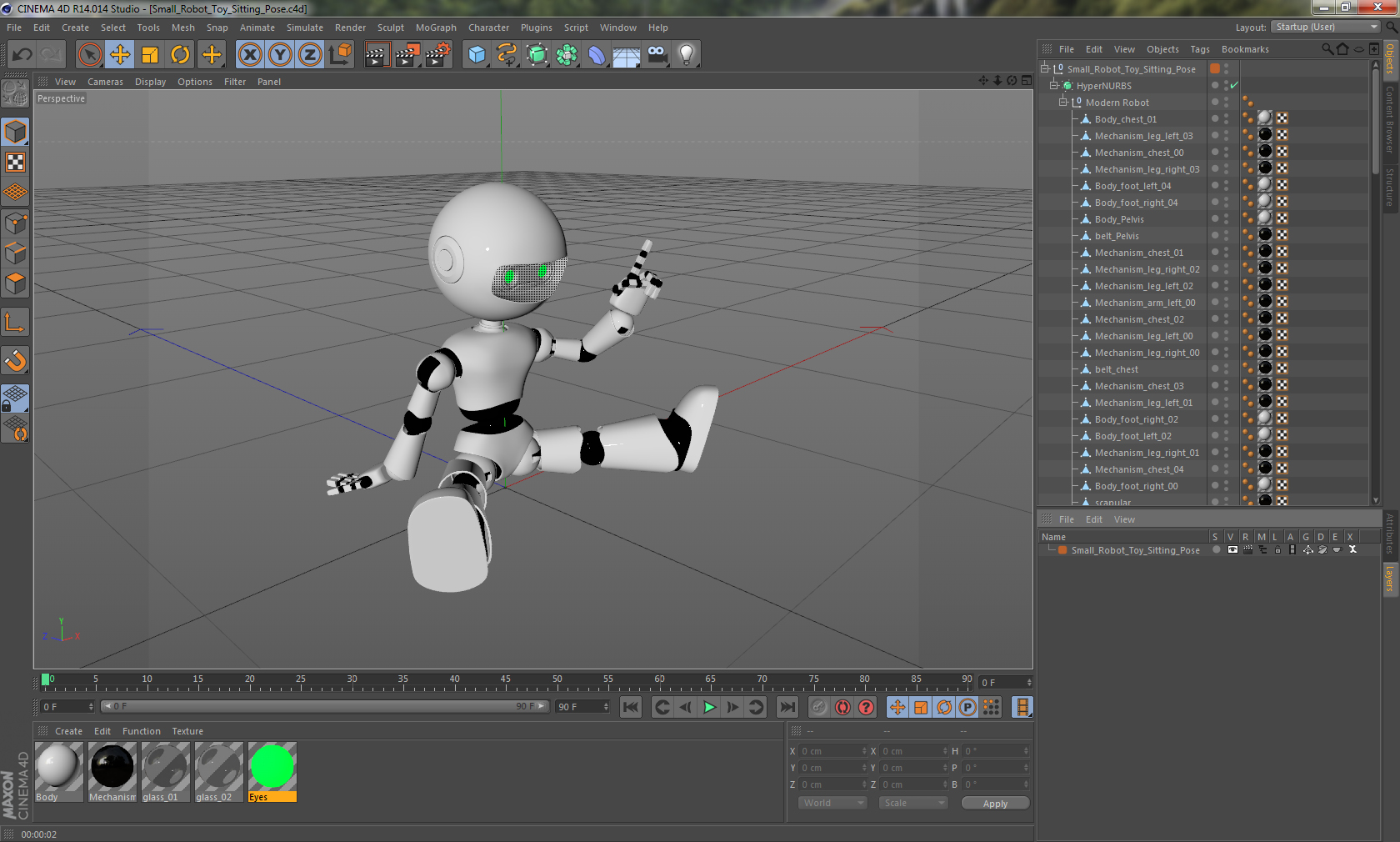Select Points mode in left sidebar
The image size is (1400, 842).
tap(16, 223)
